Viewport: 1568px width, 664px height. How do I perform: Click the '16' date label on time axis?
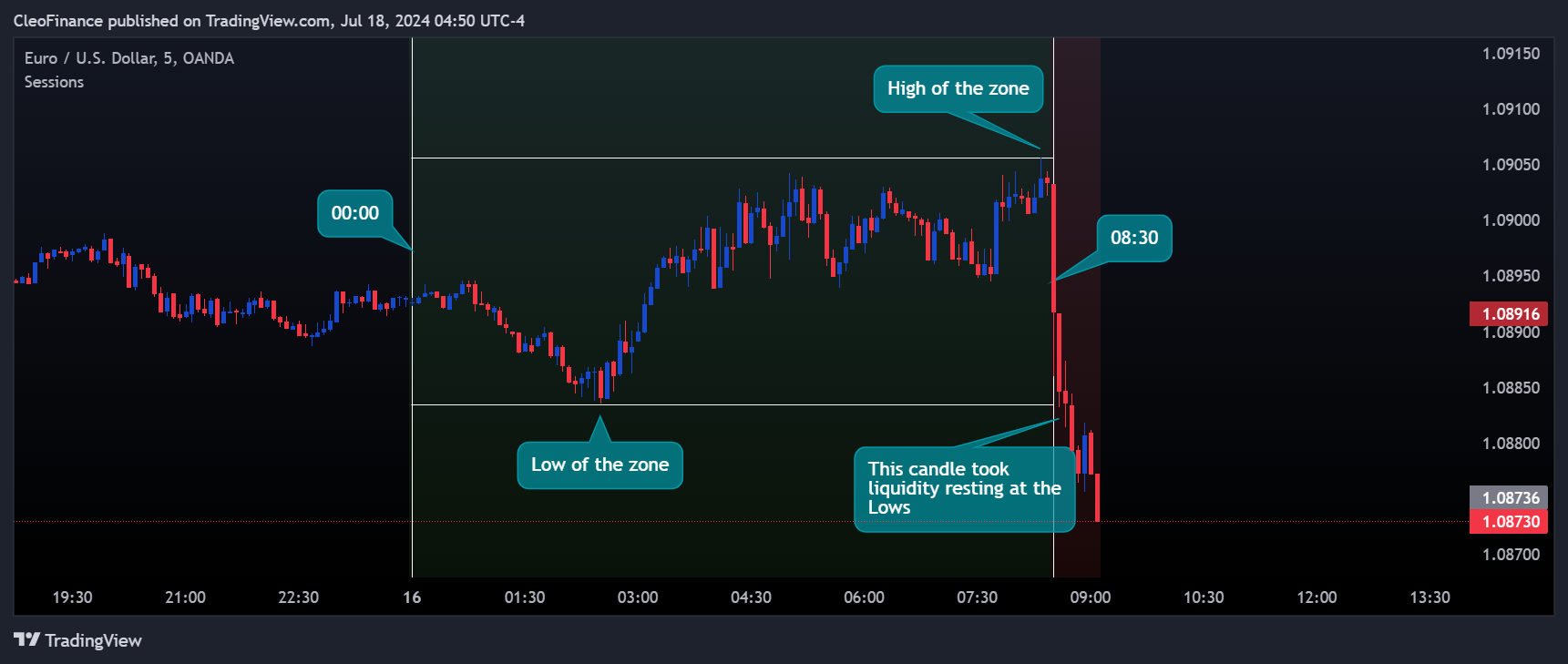click(412, 598)
